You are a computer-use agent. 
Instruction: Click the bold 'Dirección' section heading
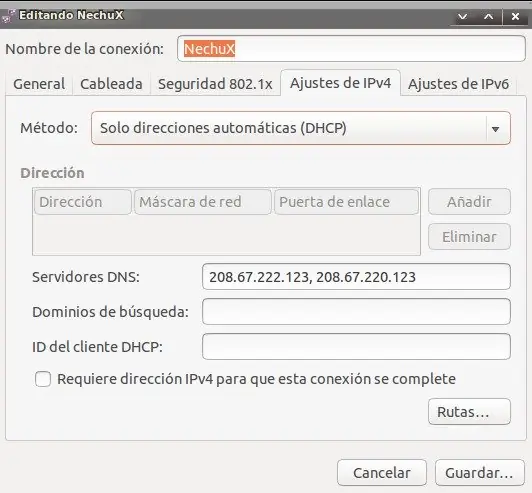(x=52, y=173)
